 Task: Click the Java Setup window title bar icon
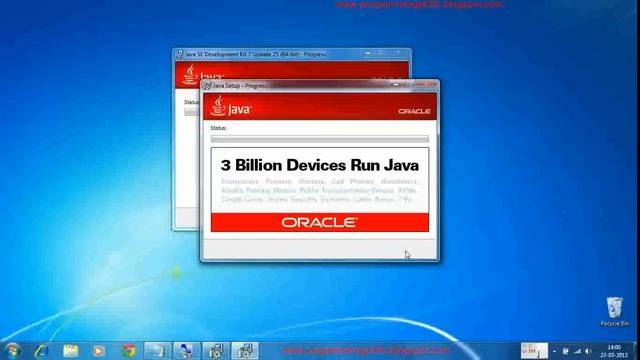pyautogui.click(x=208, y=86)
